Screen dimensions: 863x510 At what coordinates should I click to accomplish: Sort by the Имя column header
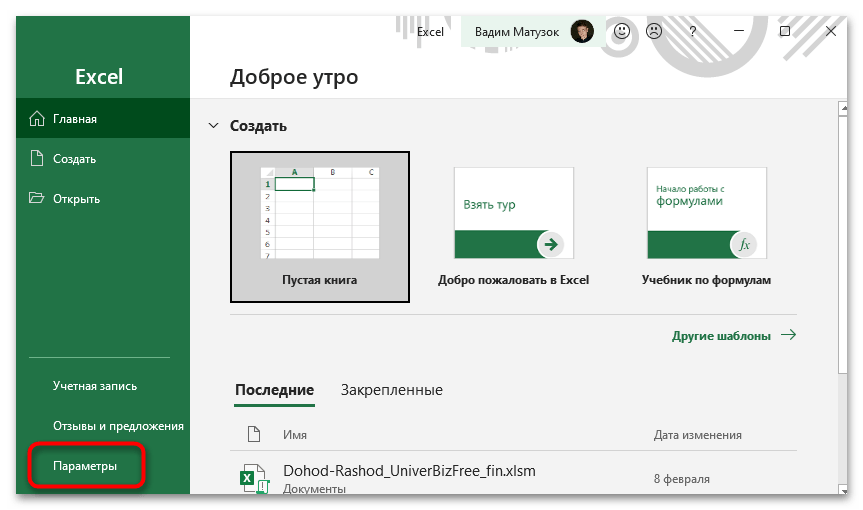[294, 436]
